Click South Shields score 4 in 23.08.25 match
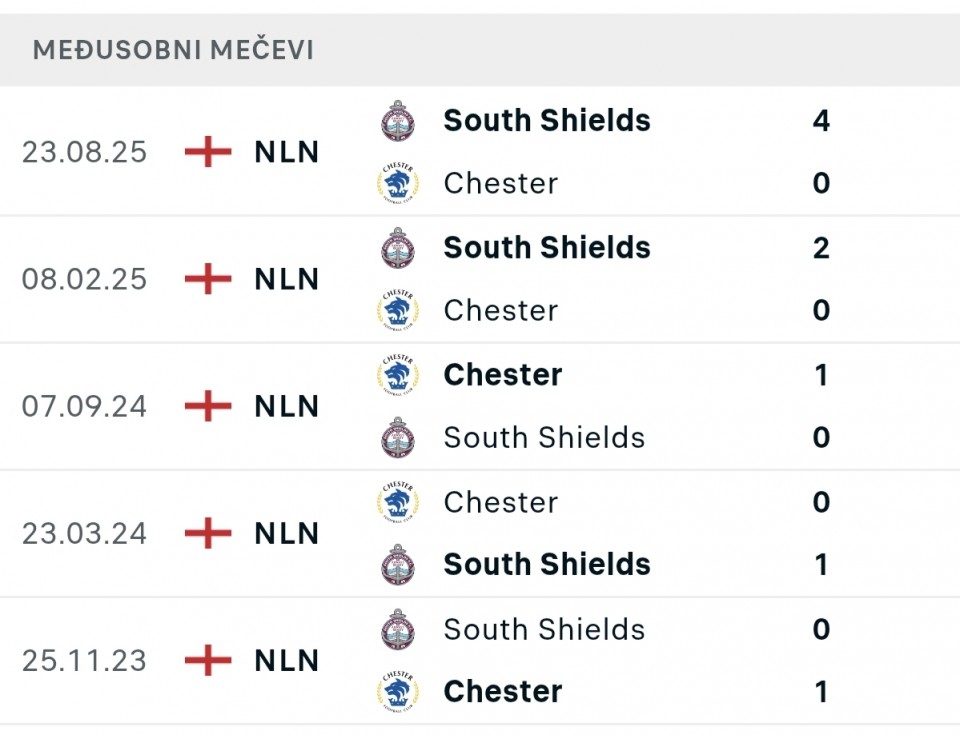Screen dimensions: 960x735 (821, 121)
